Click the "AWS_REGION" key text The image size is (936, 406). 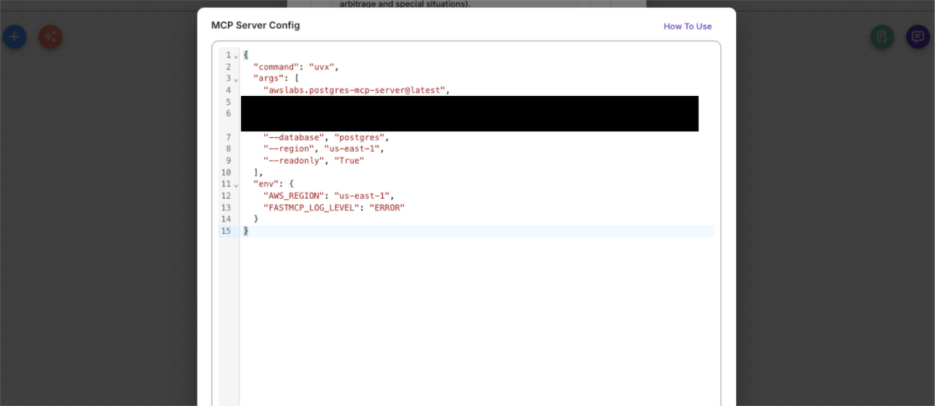(x=294, y=196)
